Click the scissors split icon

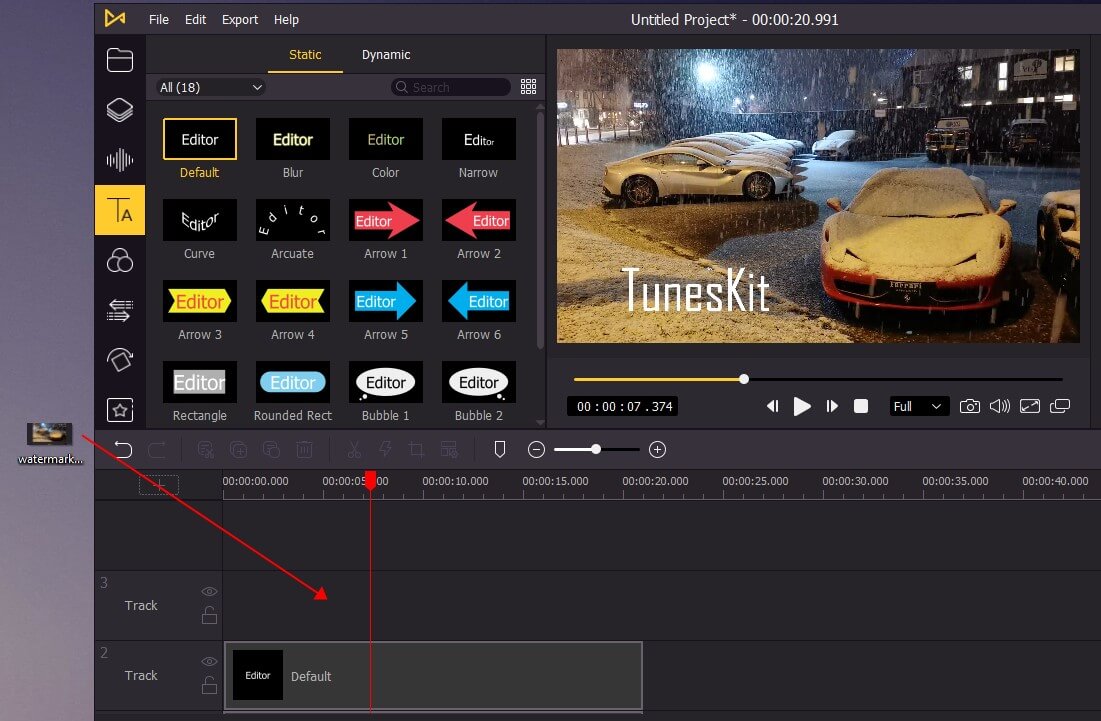coord(355,449)
